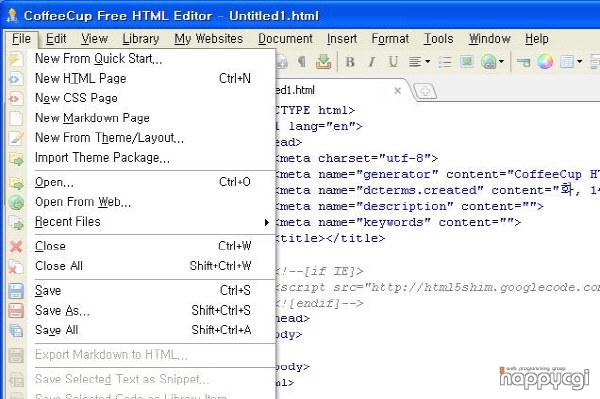
Task: Click the horizontal rule toolbar icon
Action: [523, 62]
